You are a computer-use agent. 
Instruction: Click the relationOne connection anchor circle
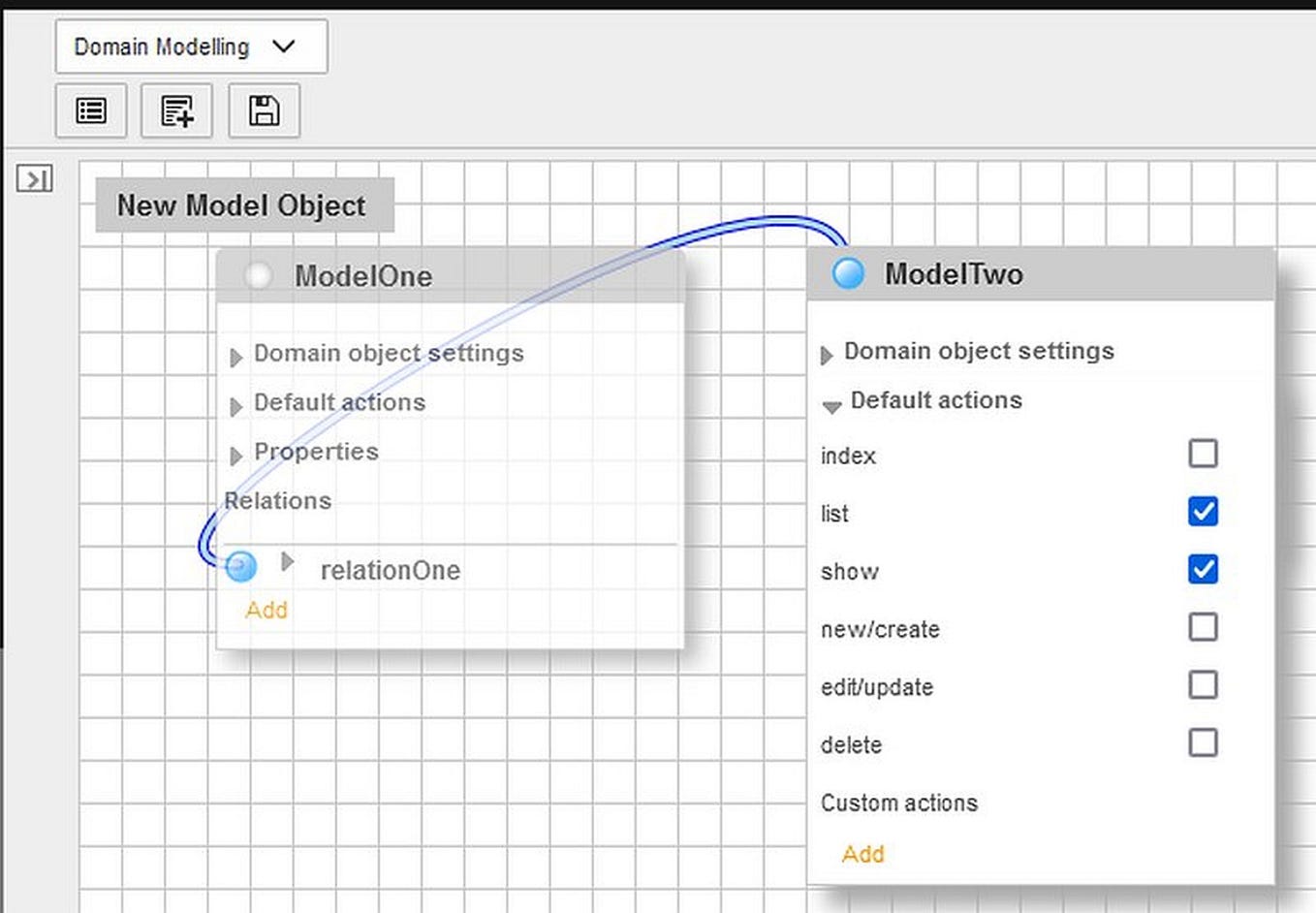(x=240, y=568)
